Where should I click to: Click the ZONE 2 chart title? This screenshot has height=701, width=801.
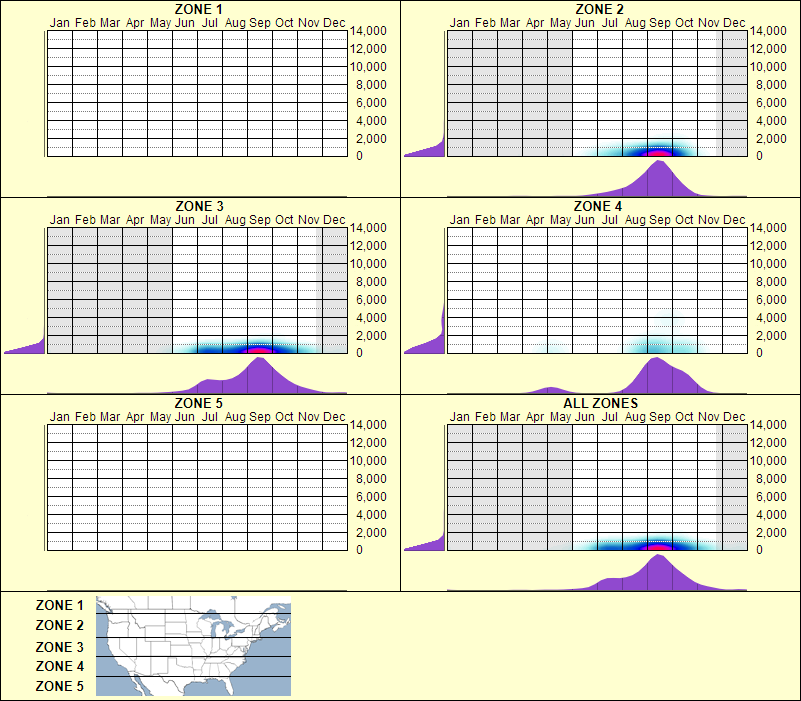[x=598, y=9]
